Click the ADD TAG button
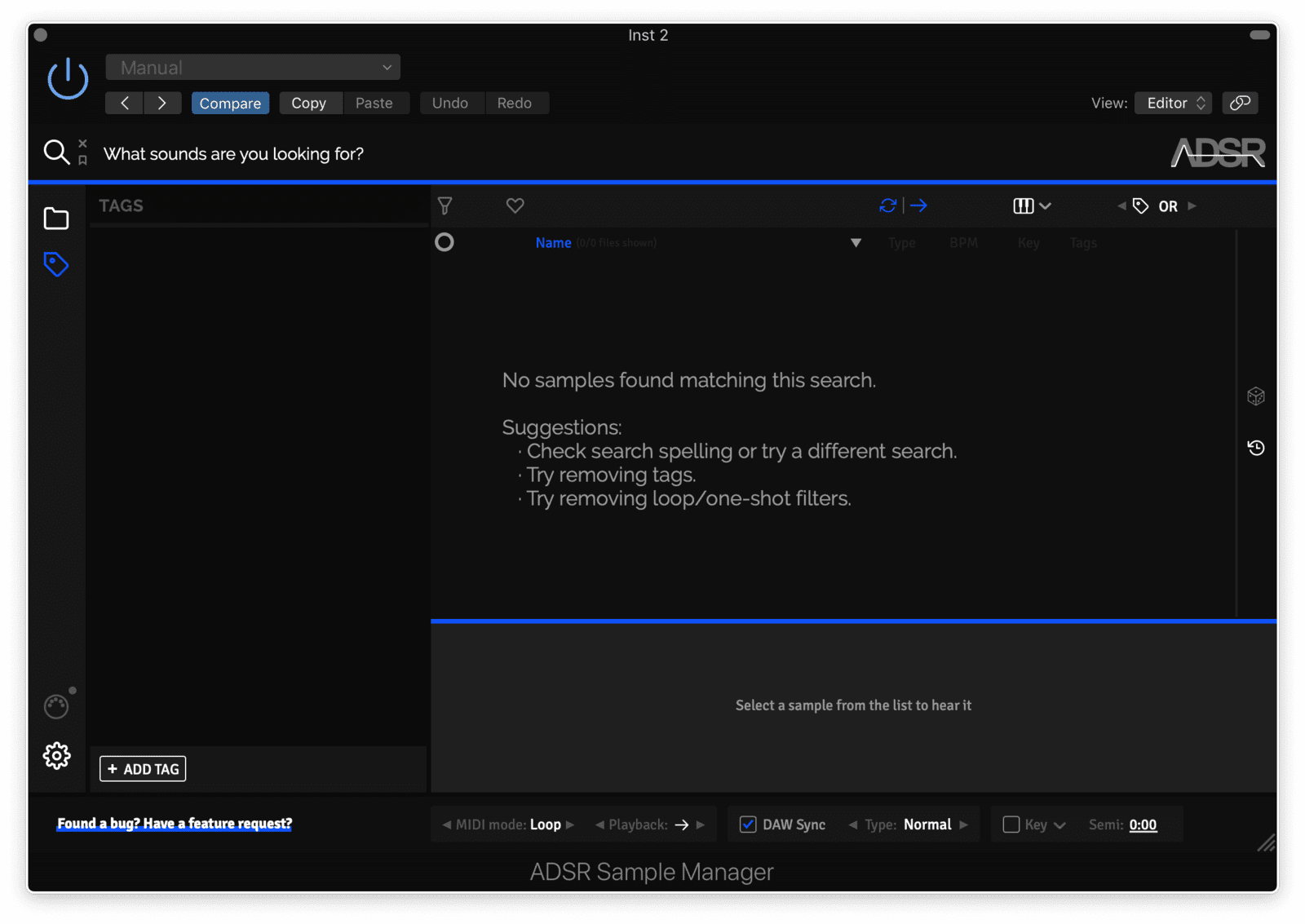Viewport: 1305px width, 924px height. 143,769
